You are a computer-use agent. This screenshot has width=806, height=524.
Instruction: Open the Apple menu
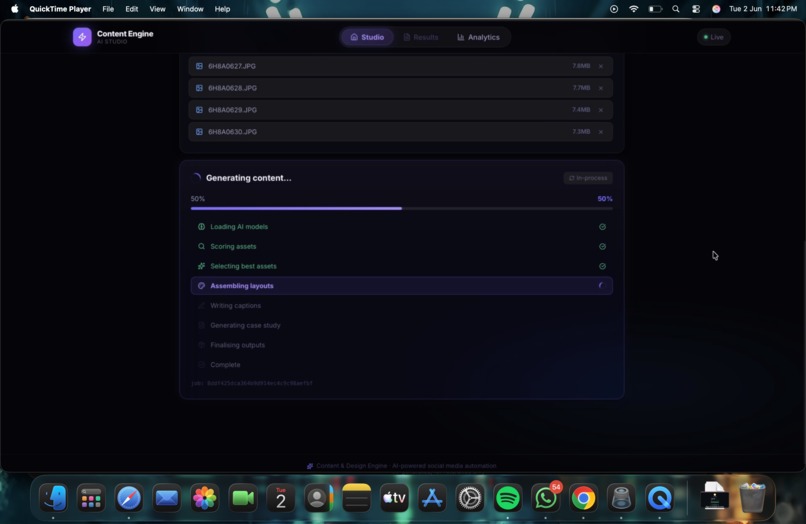(14, 9)
